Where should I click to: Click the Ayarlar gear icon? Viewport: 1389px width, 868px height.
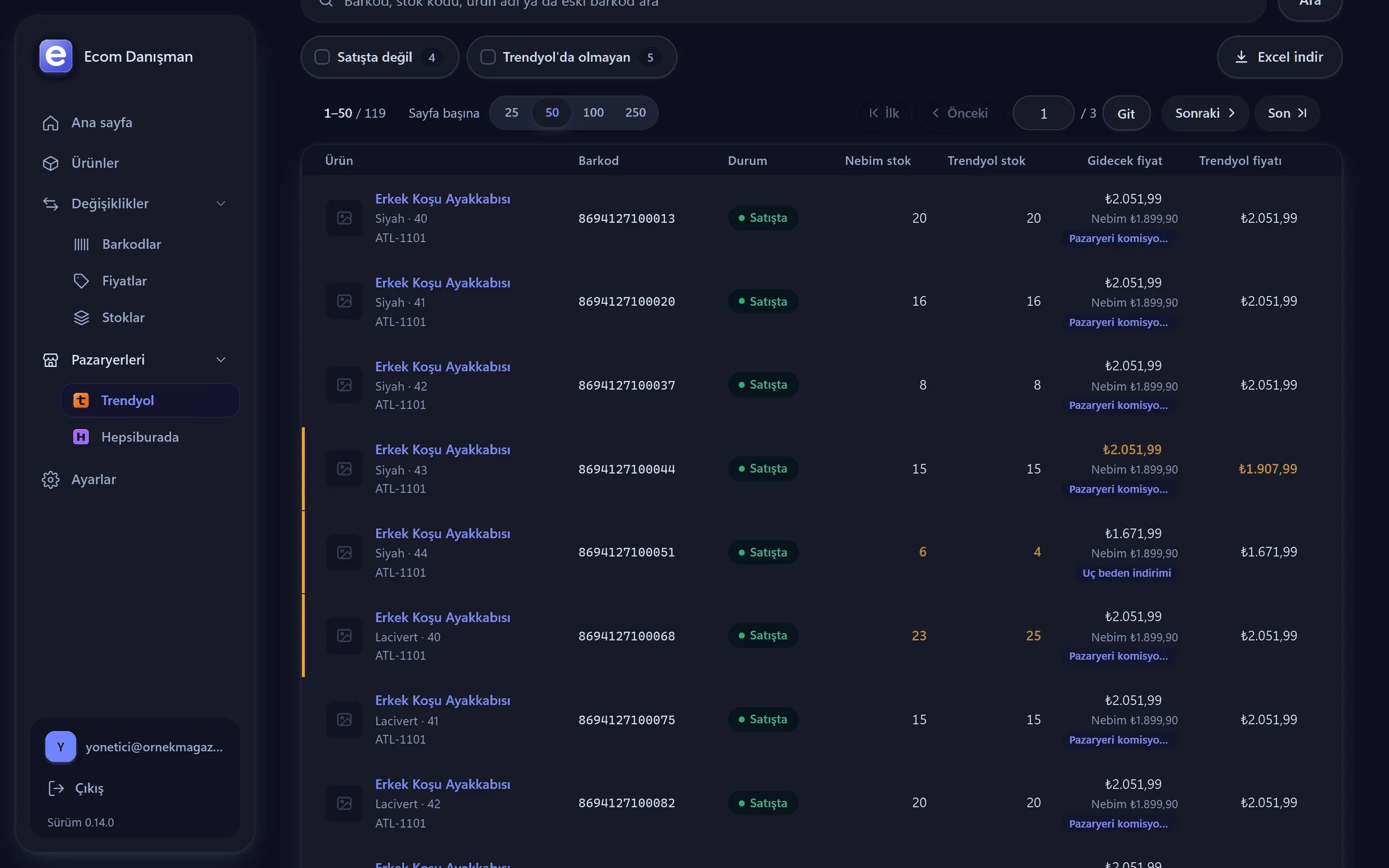coord(51,480)
